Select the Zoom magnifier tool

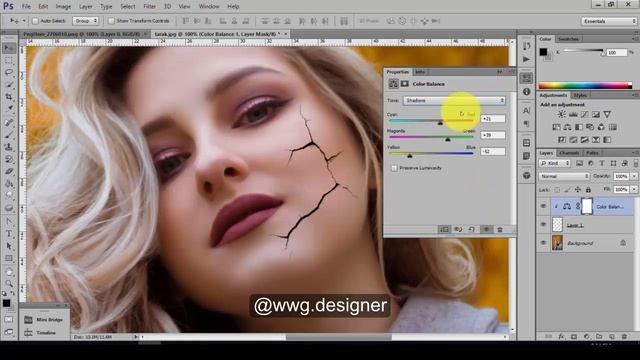click(x=9, y=283)
